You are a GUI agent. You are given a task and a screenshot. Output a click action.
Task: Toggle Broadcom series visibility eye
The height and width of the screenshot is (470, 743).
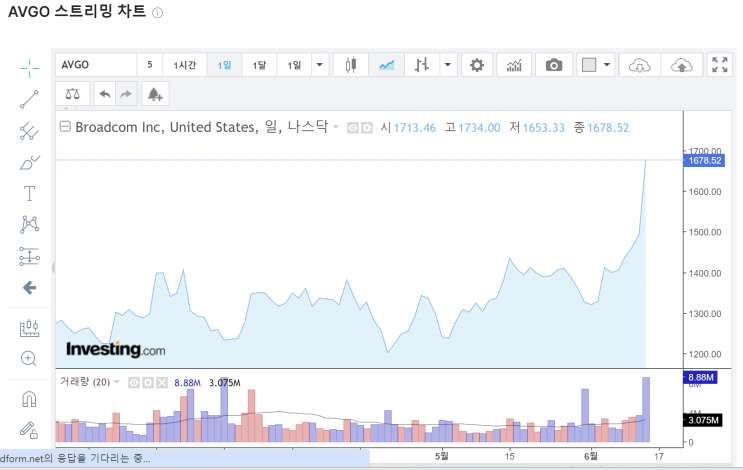(353, 128)
